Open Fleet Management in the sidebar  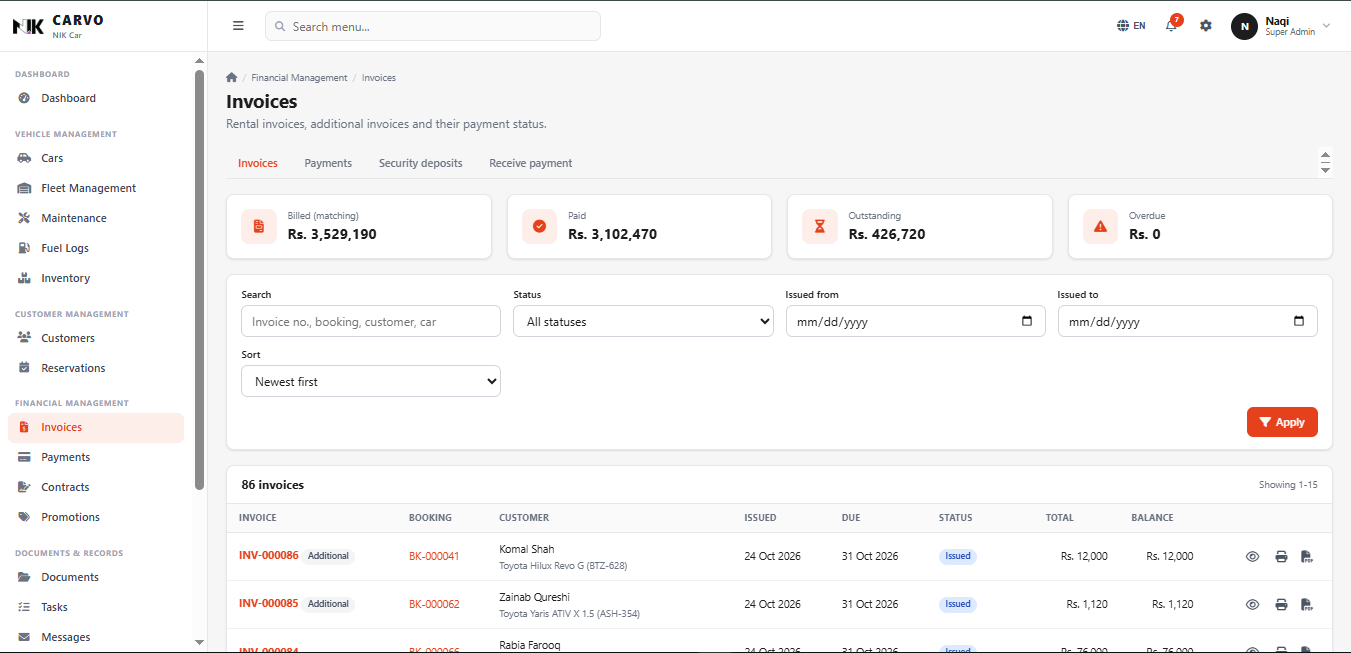pos(96,188)
